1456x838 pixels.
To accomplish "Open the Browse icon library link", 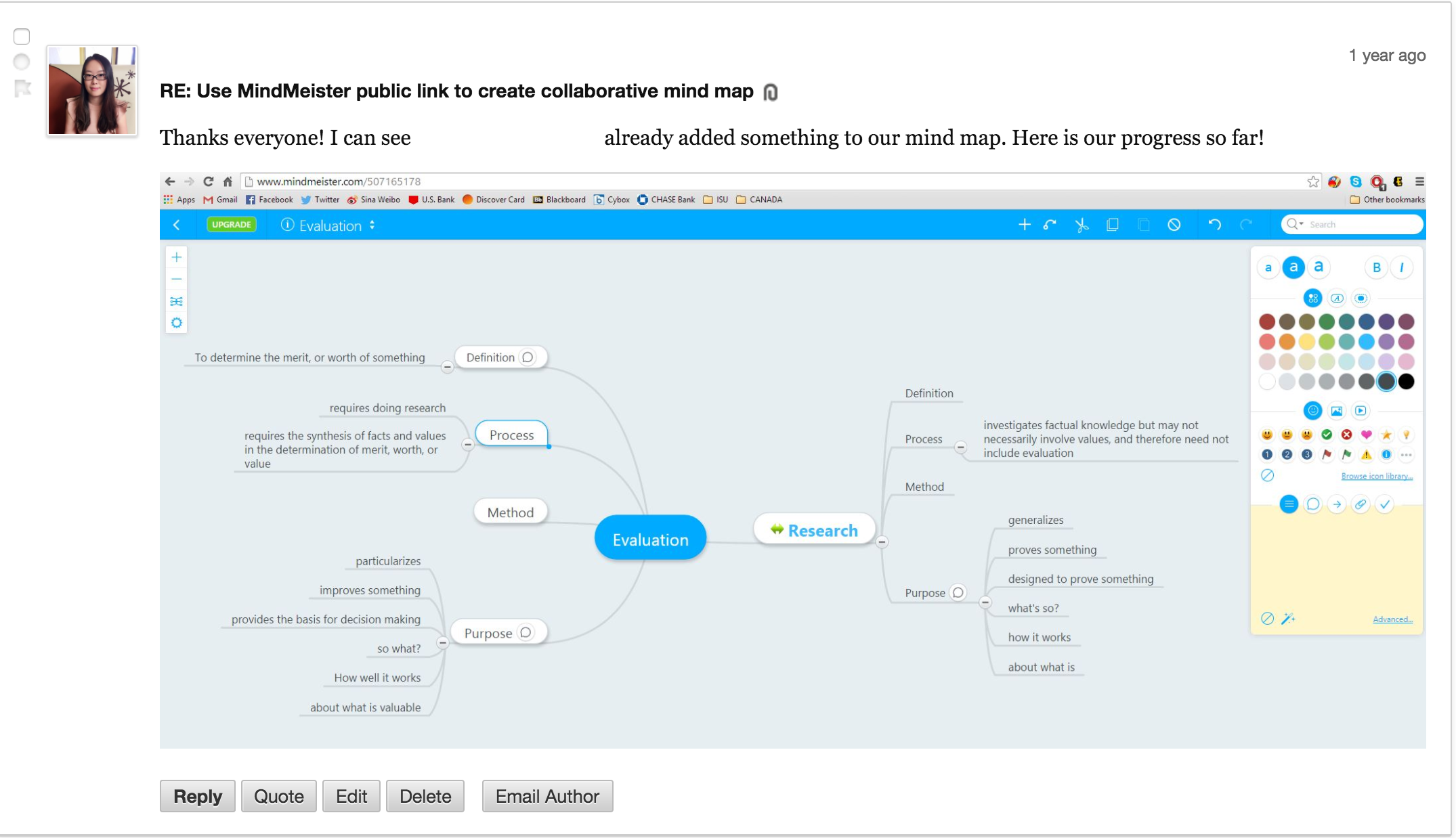I will pos(1376,477).
